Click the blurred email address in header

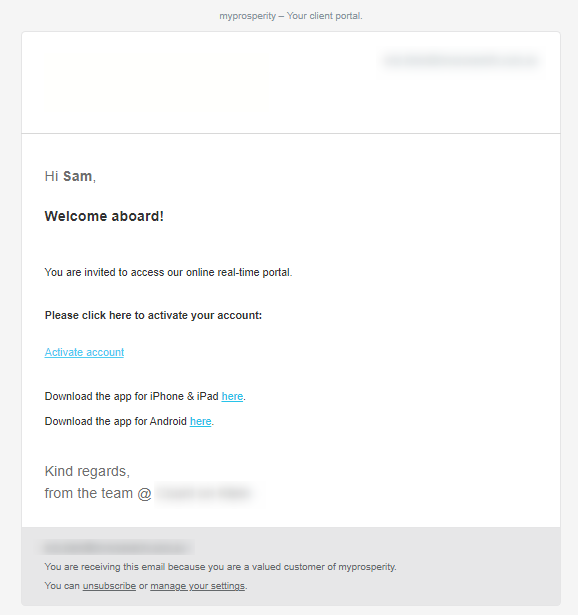[461, 61]
